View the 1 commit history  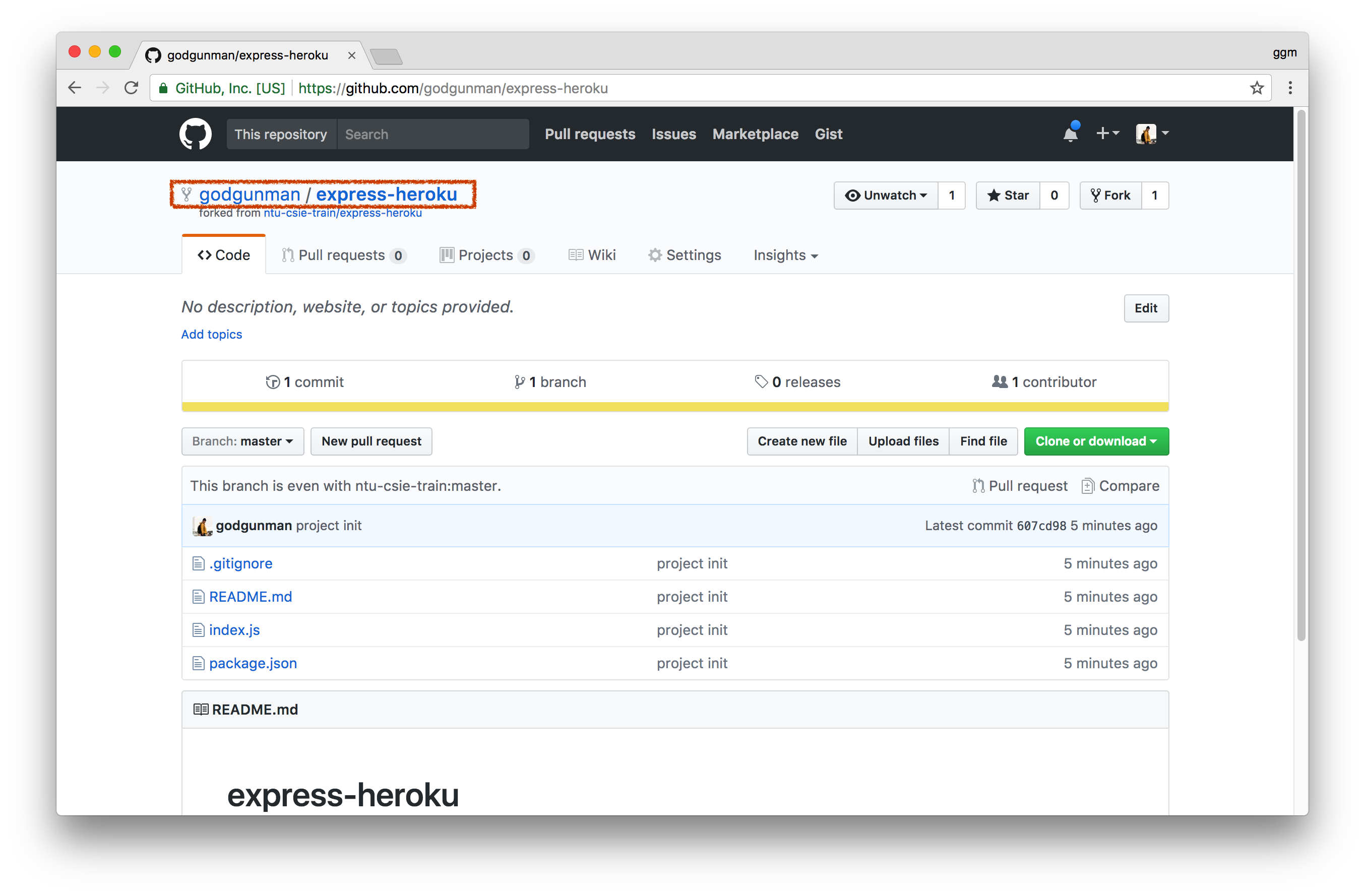pyautogui.click(x=304, y=382)
